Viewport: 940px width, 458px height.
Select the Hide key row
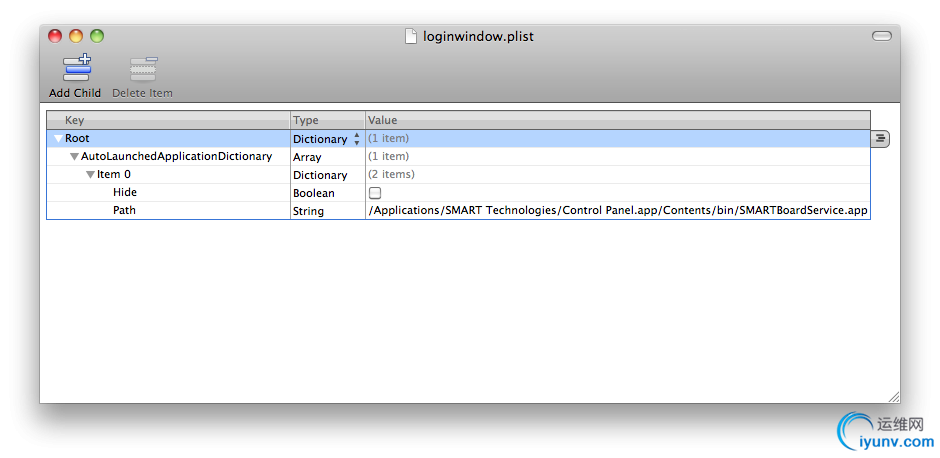click(x=125, y=193)
